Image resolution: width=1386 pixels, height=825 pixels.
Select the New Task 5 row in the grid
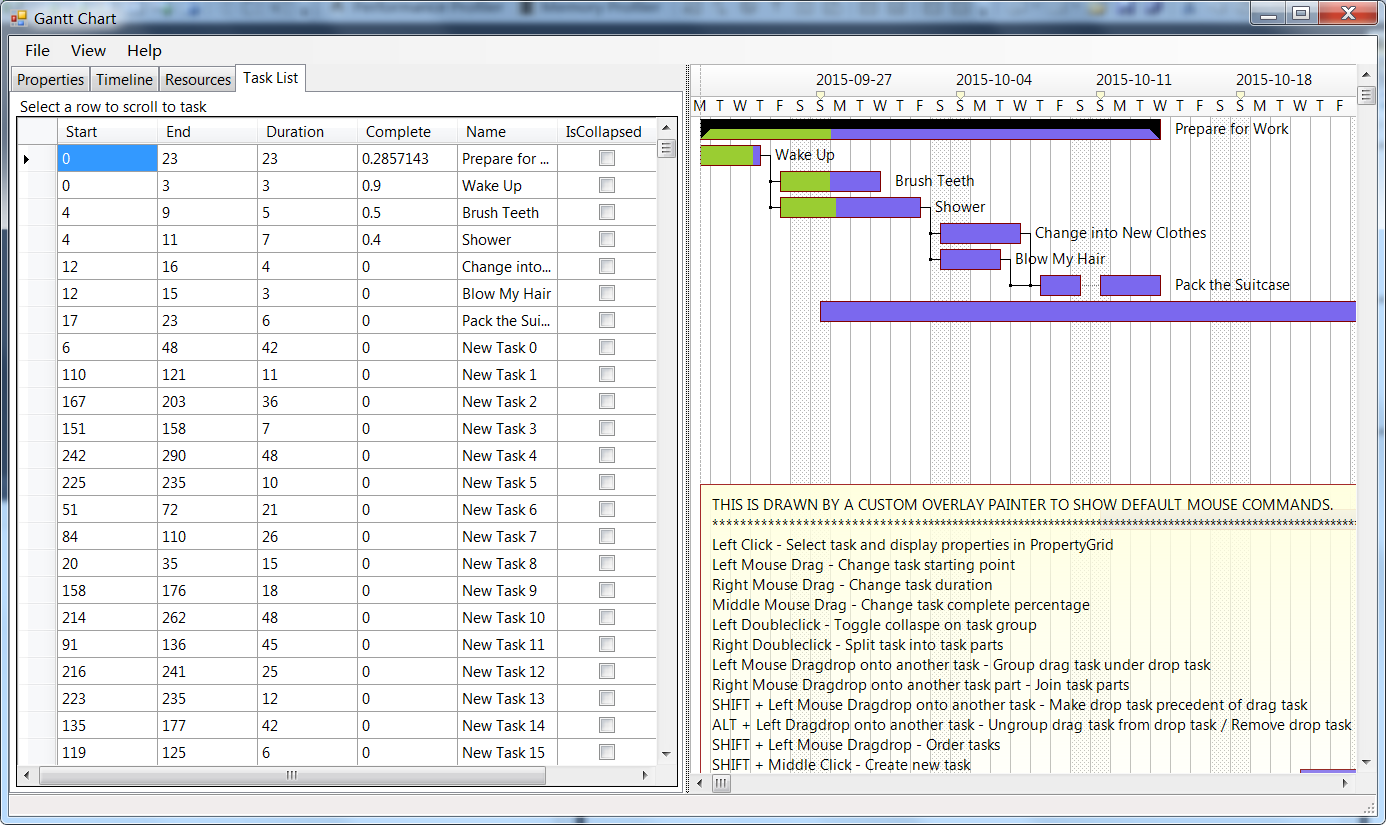pyautogui.click(x=300, y=482)
